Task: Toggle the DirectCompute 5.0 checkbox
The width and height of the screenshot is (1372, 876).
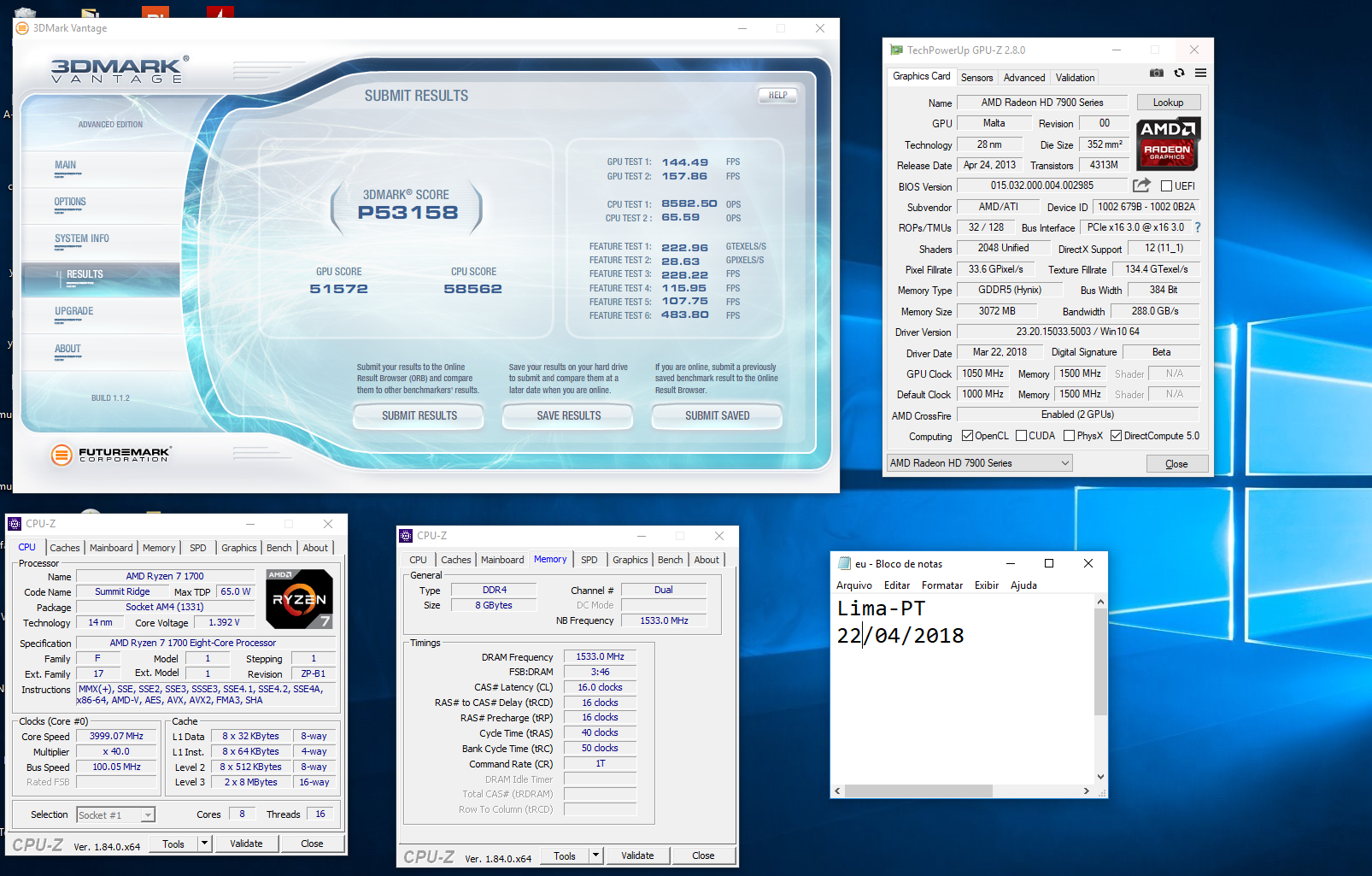Action: [x=1116, y=436]
